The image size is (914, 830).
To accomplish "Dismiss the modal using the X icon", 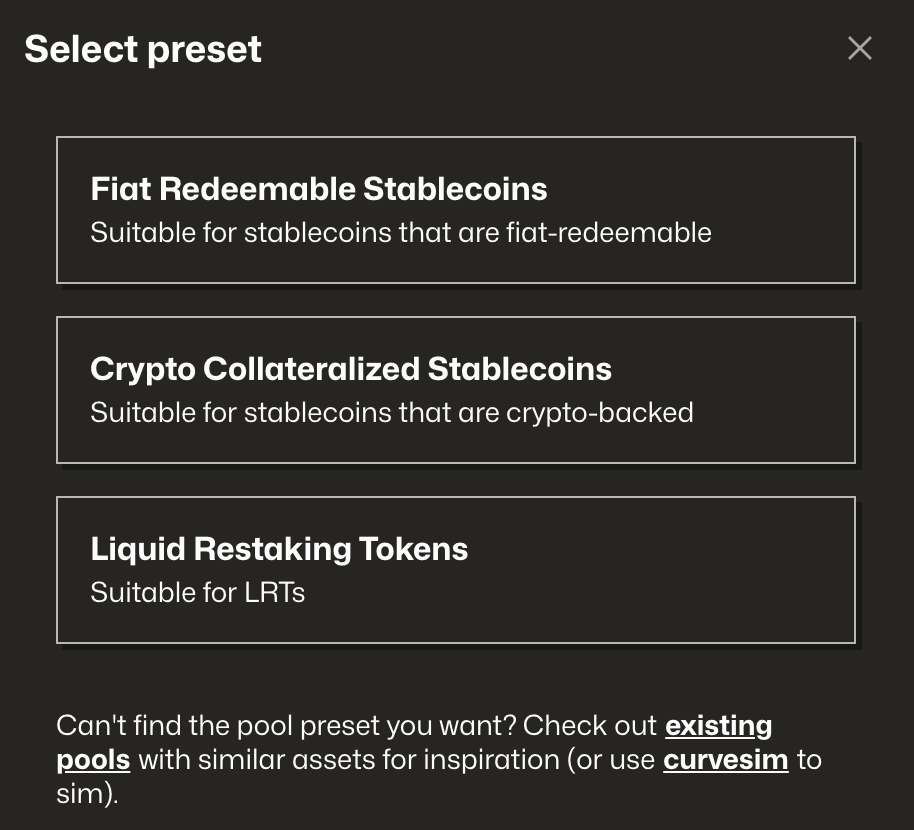I will click(x=859, y=47).
